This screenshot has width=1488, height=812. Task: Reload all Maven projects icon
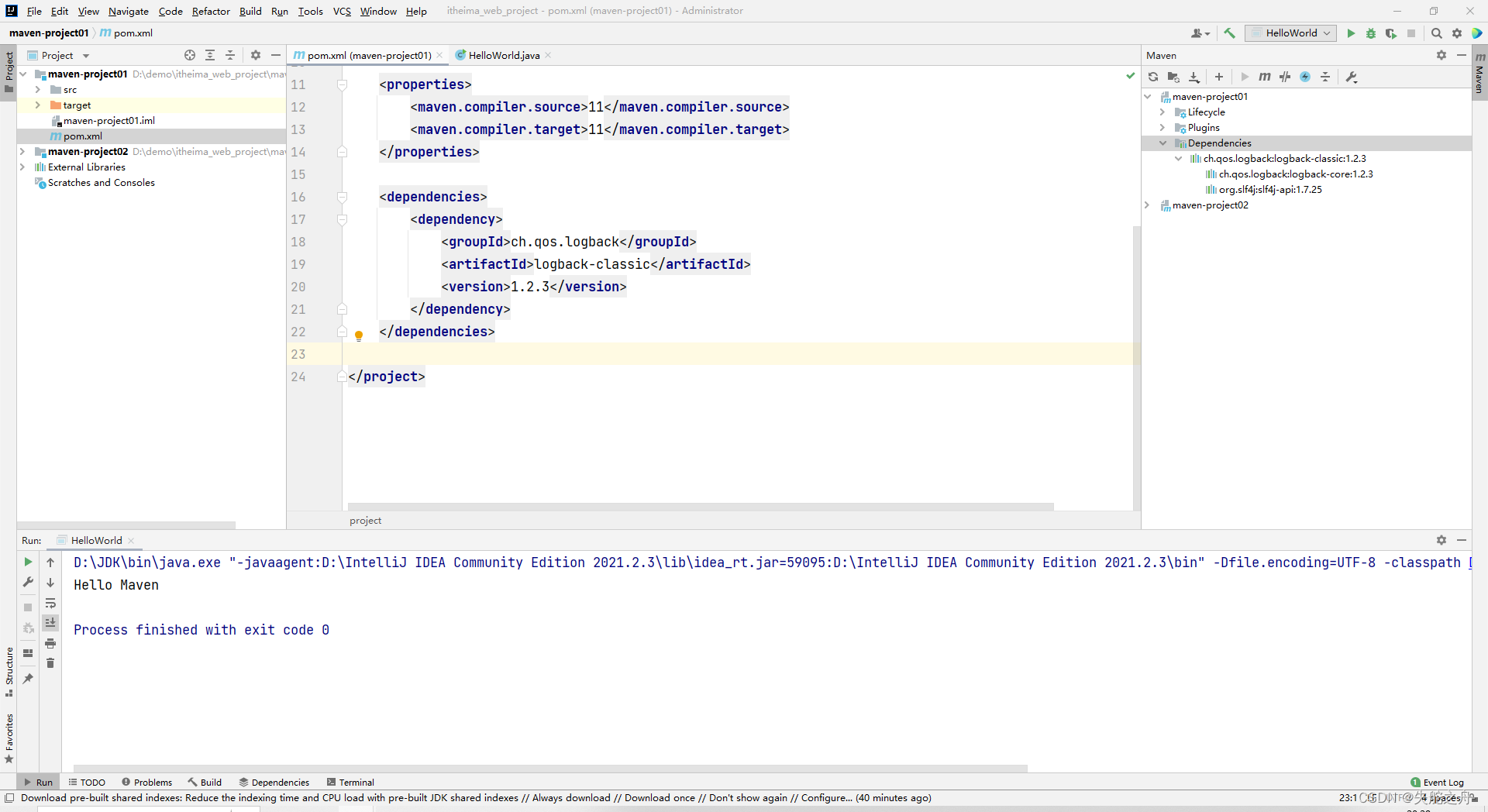1153,77
